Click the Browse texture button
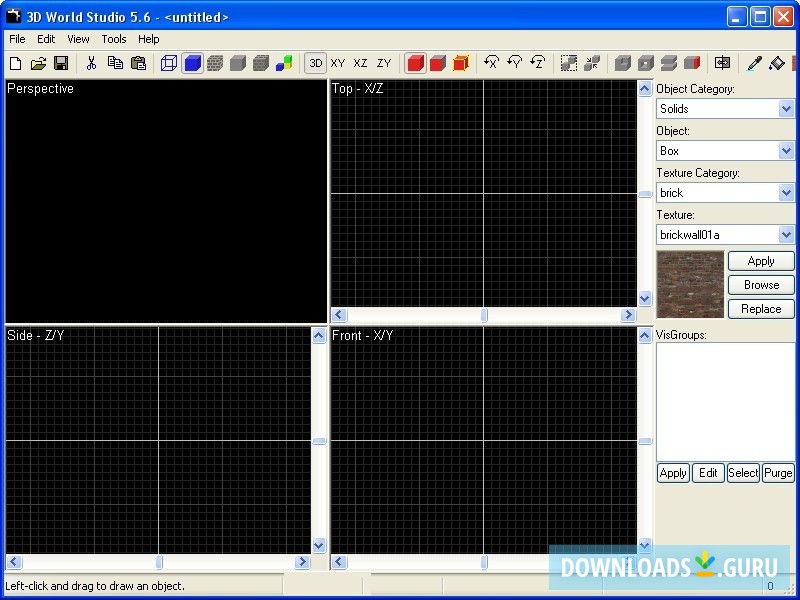This screenshot has width=800, height=600. [761, 285]
